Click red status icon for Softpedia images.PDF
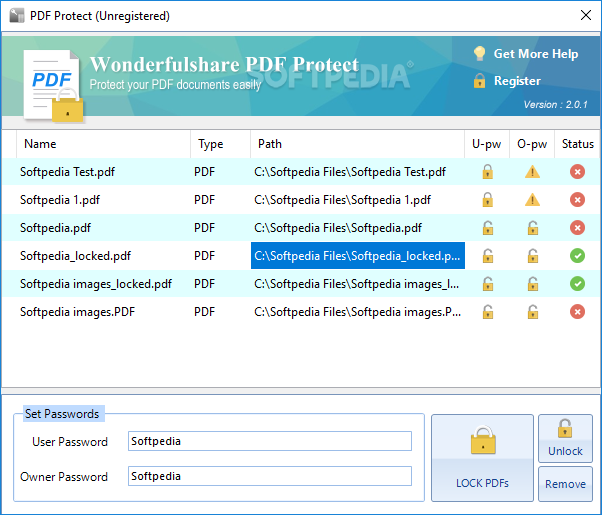 click(577, 312)
